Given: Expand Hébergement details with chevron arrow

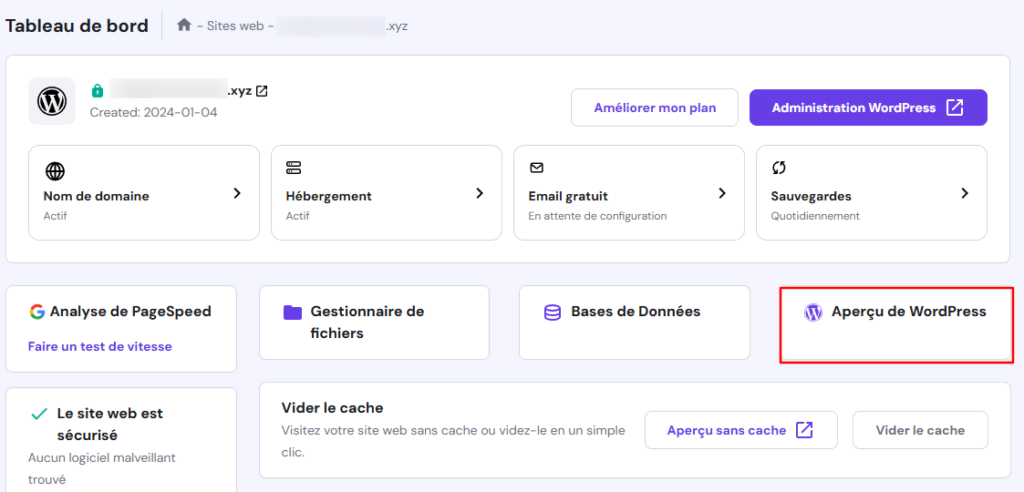Looking at the screenshot, I should point(479,193).
